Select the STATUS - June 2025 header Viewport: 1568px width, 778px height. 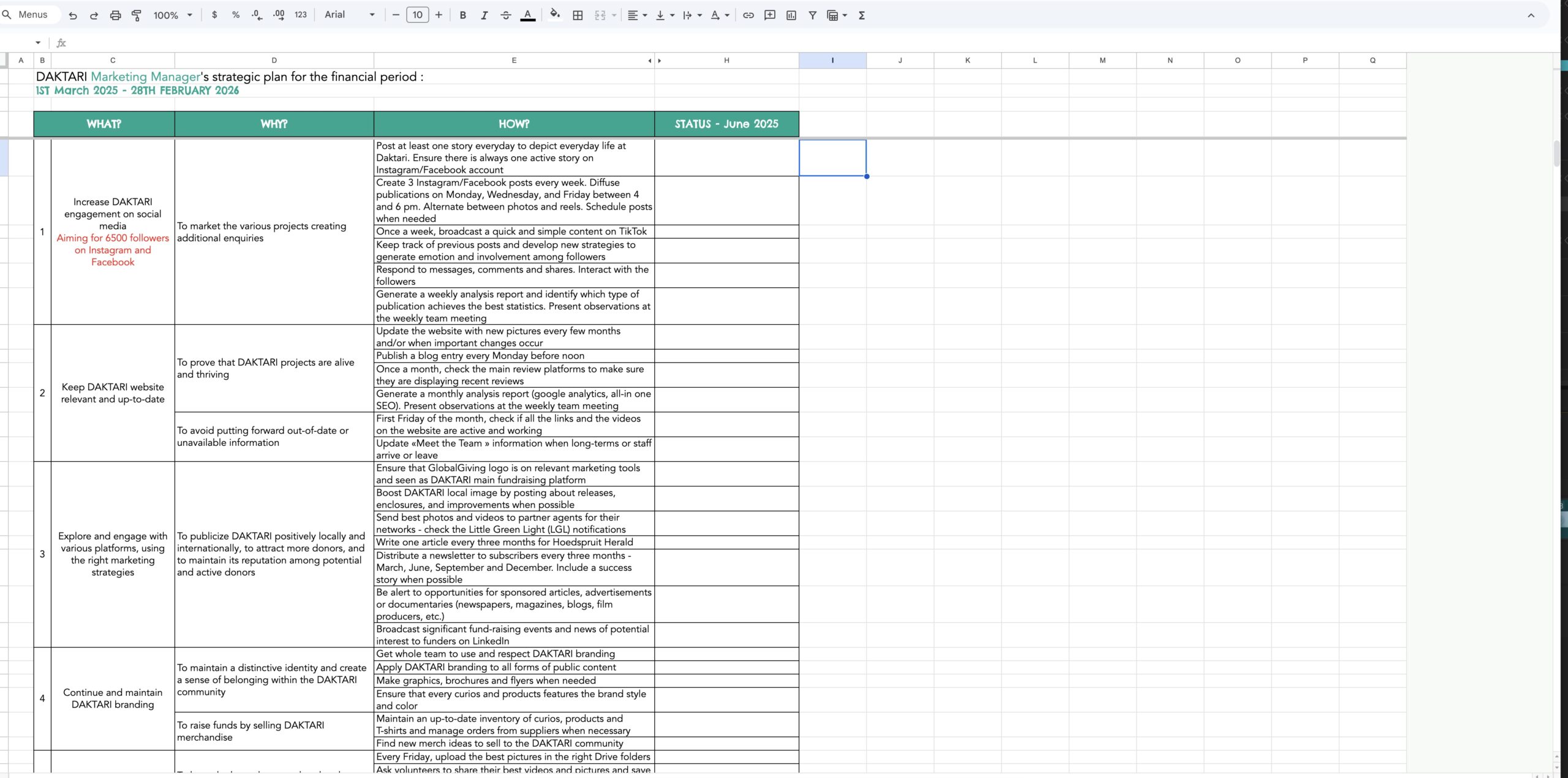726,124
